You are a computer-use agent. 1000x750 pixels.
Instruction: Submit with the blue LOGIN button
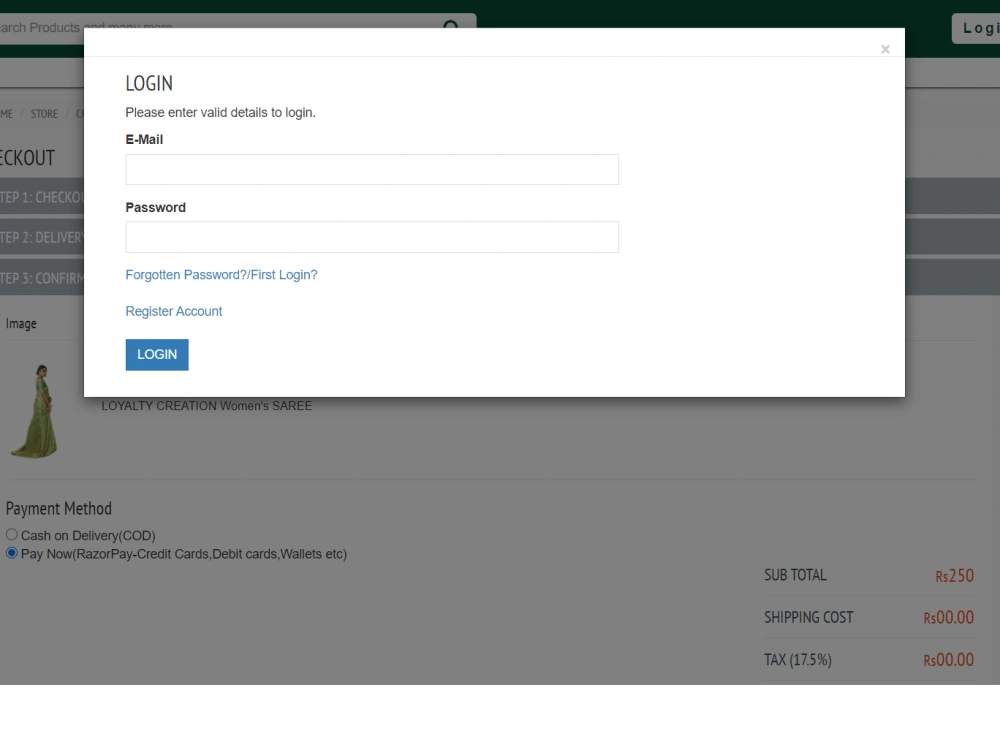tap(157, 355)
